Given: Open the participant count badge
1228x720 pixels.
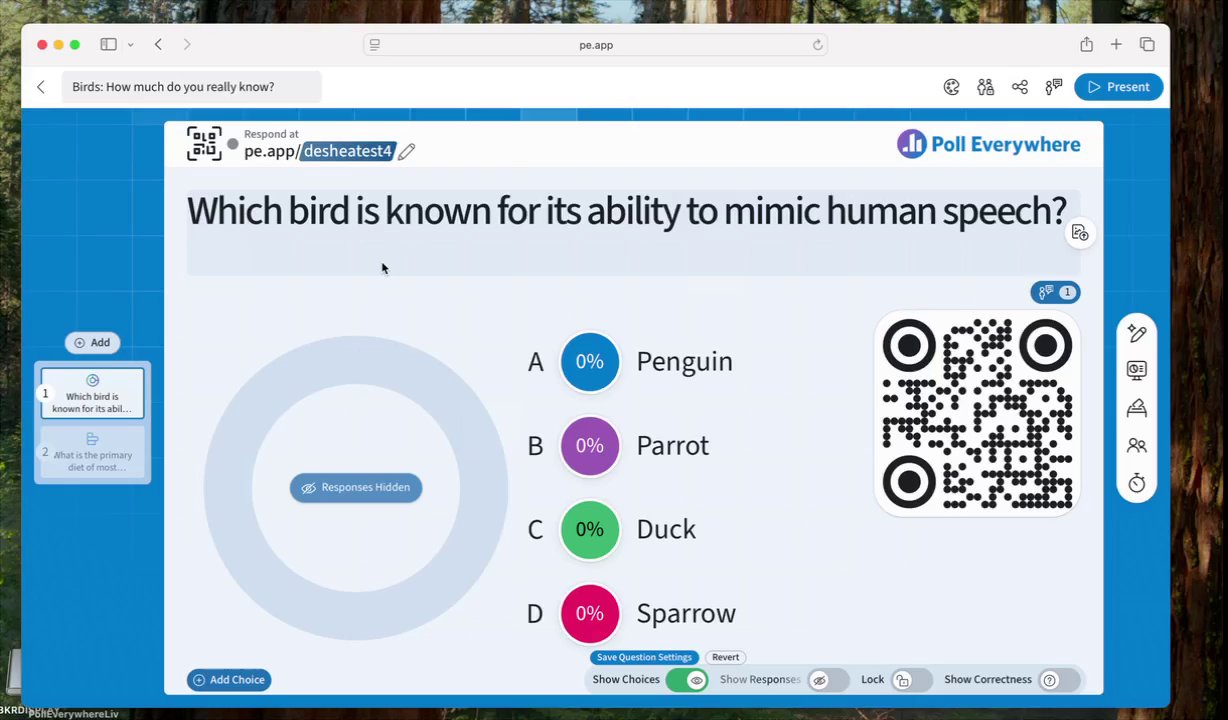Looking at the screenshot, I should pos(1055,292).
